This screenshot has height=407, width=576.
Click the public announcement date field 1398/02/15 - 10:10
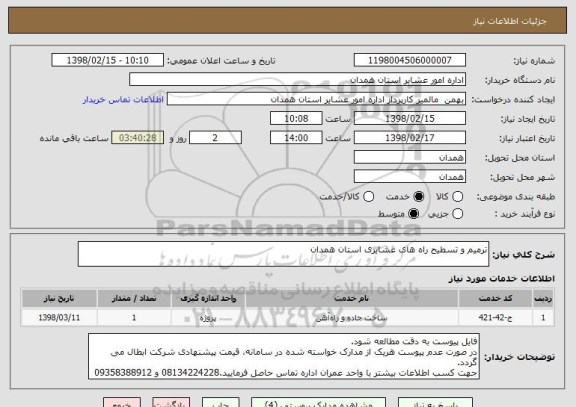[108, 60]
